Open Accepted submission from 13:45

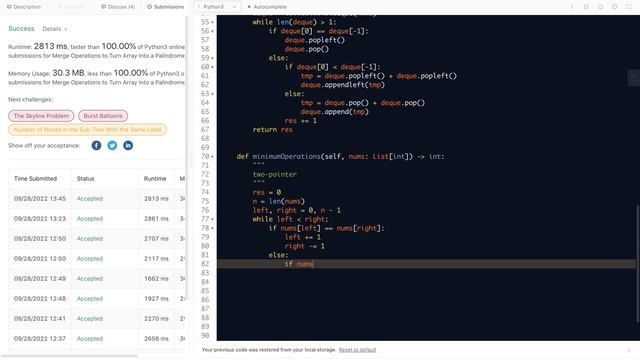(x=90, y=199)
